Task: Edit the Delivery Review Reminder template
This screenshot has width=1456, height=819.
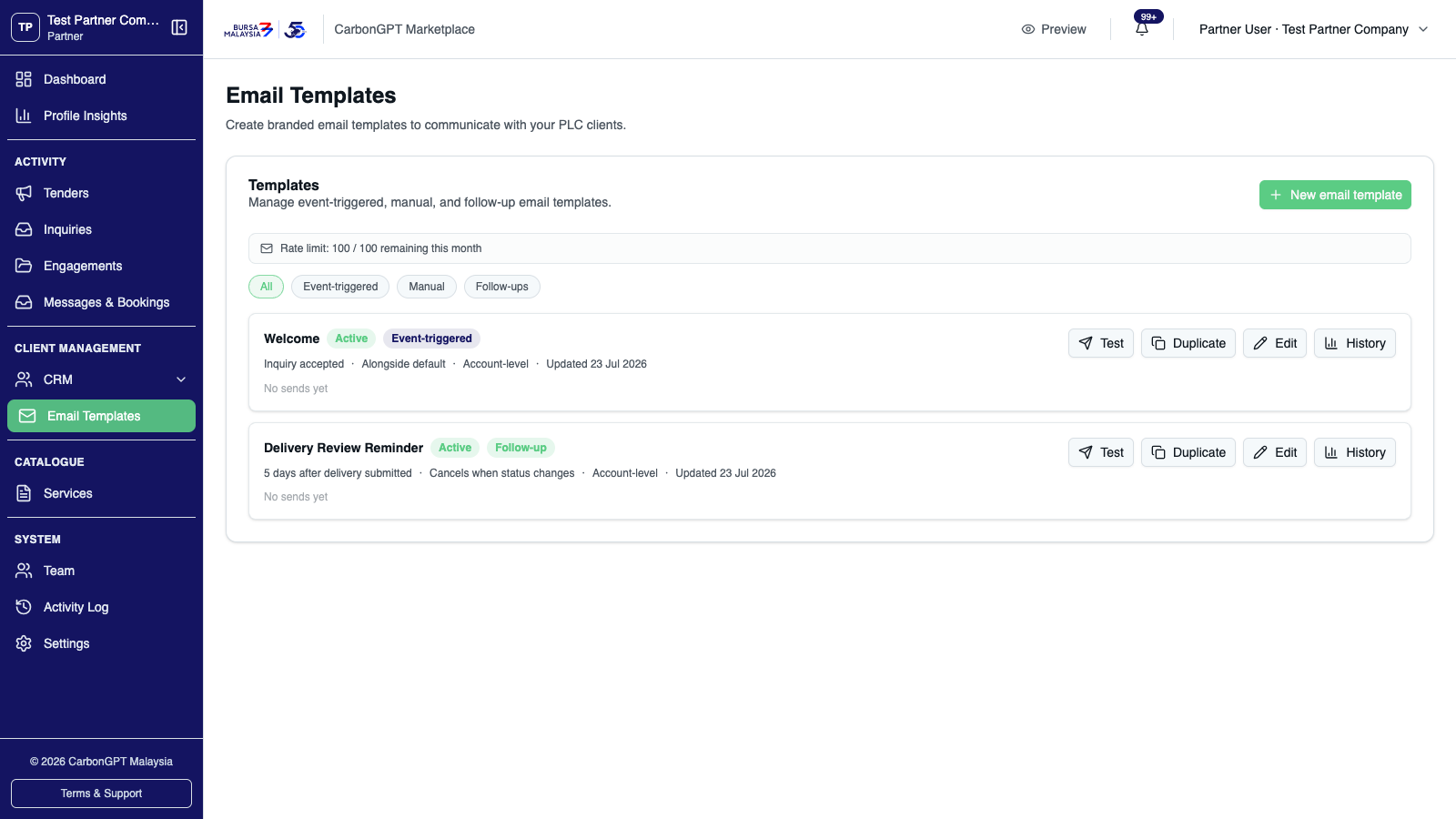Action: (x=1274, y=452)
